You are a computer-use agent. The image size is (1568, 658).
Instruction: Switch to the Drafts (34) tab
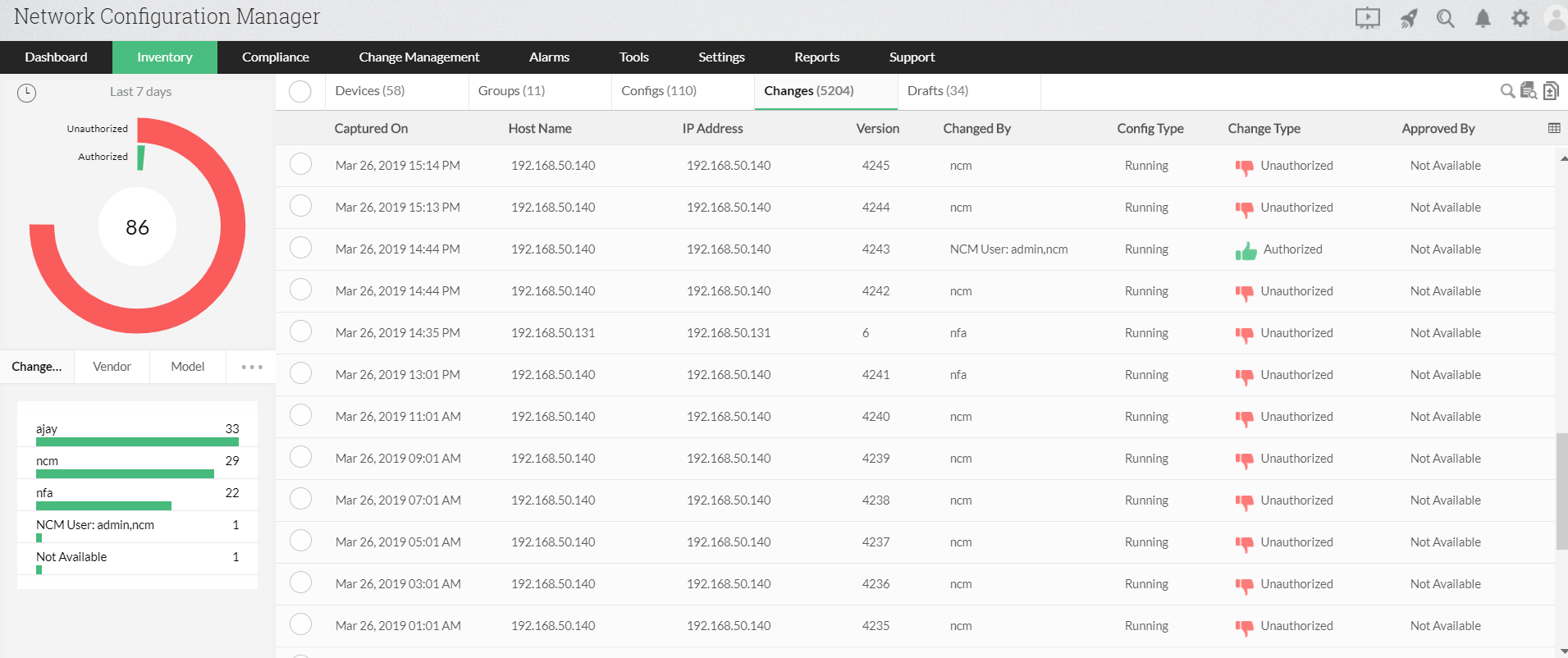[x=938, y=91]
